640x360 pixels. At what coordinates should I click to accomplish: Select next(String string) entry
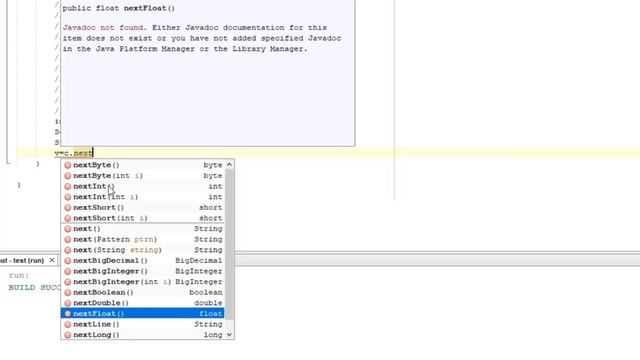tap(142, 250)
